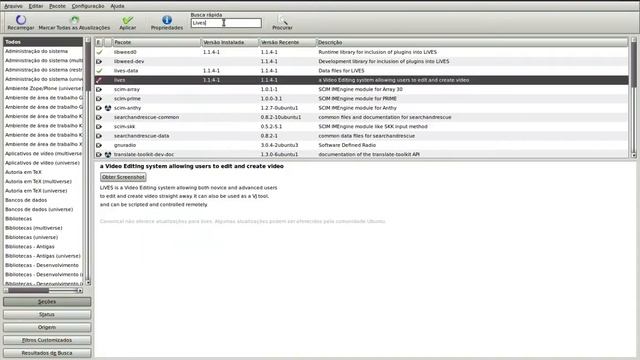The width and height of the screenshot is (640, 360).
Task: Click category list vertical scrollbar
Action: click(x=88, y=161)
